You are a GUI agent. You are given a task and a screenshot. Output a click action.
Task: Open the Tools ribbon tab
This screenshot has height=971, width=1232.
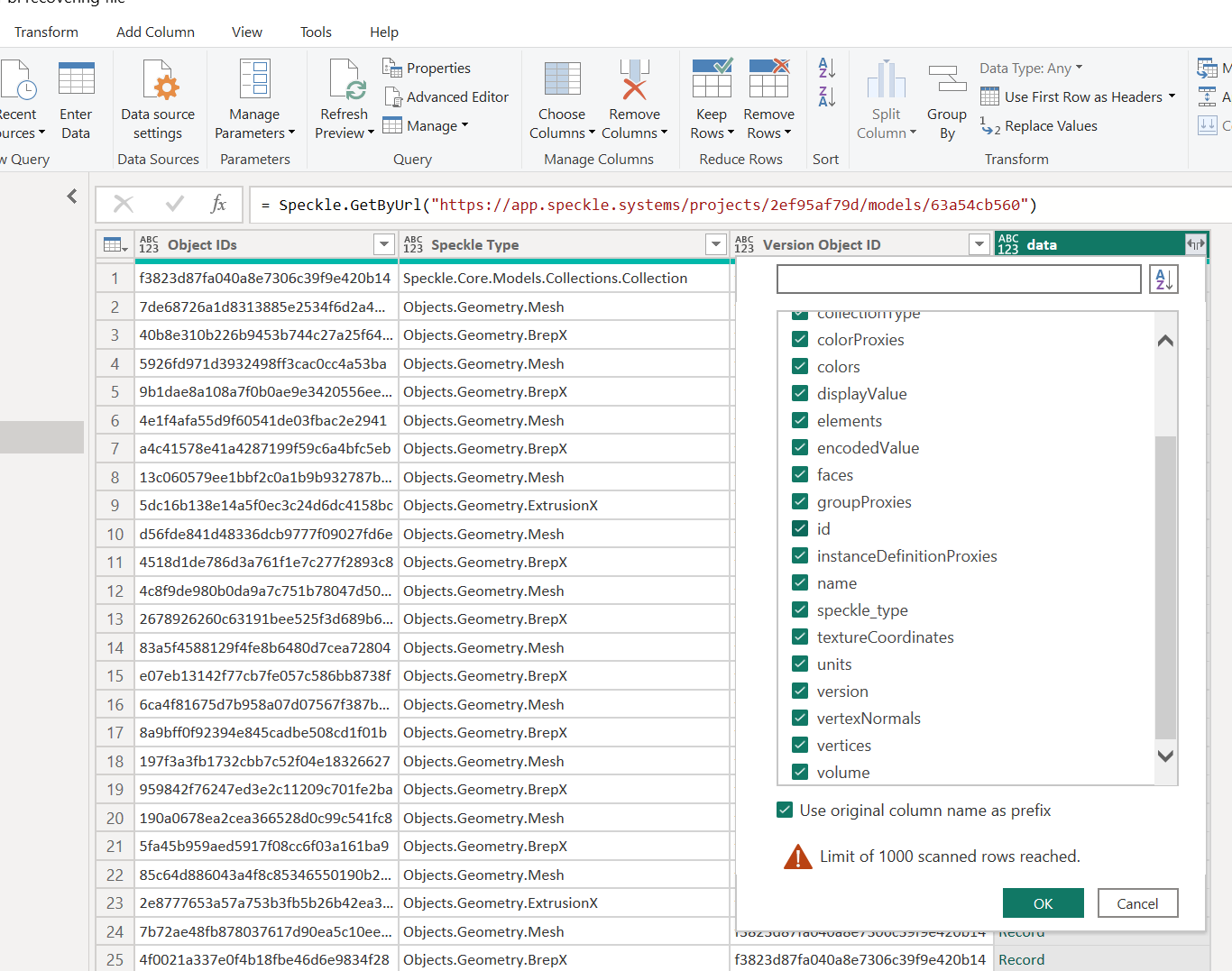click(x=316, y=32)
